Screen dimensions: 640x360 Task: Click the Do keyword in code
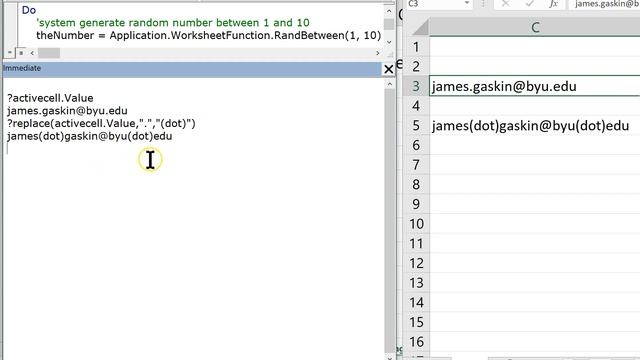(29, 10)
